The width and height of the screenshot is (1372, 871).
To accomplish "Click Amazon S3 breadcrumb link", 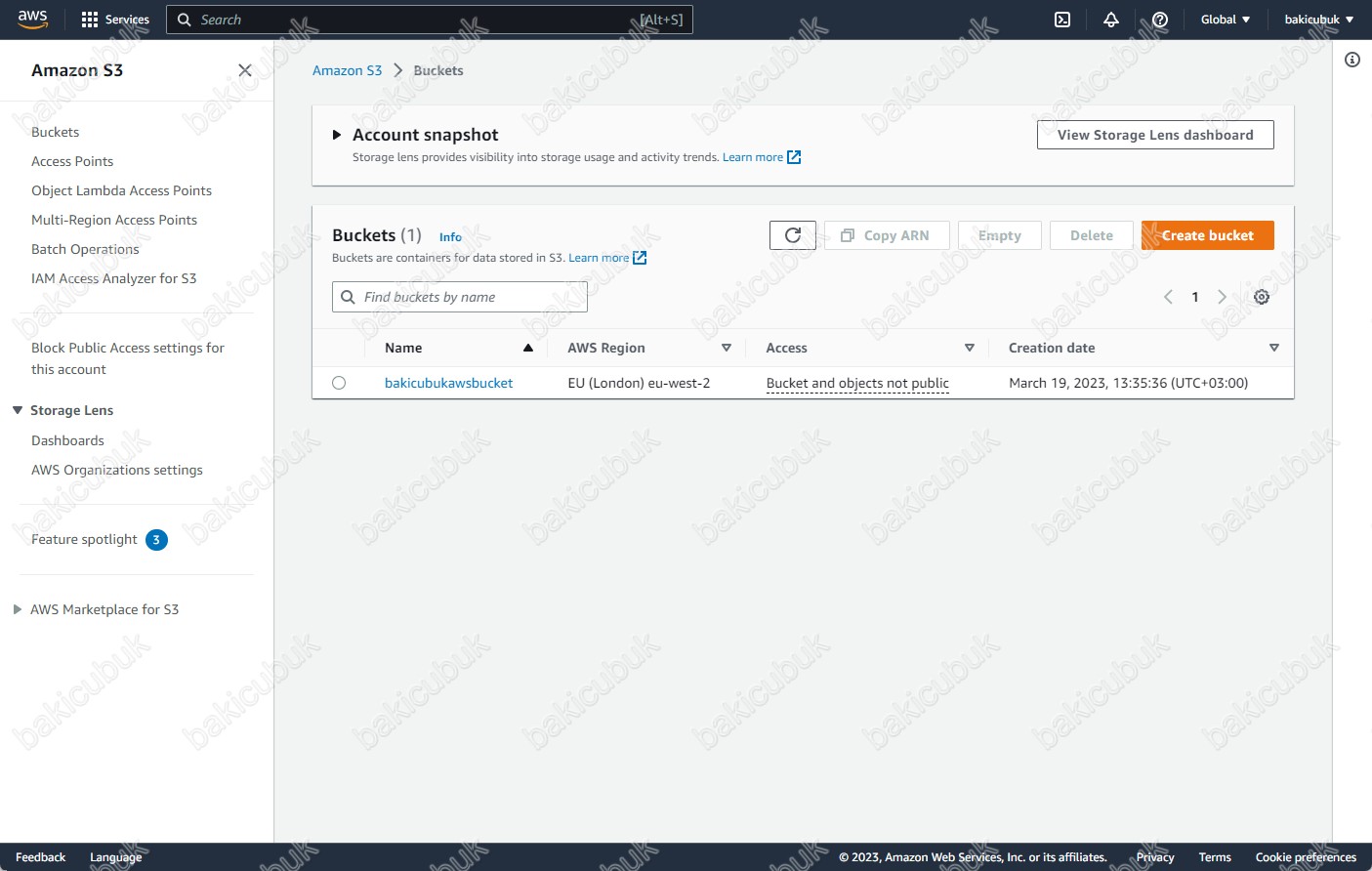I will [x=347, y=70].
